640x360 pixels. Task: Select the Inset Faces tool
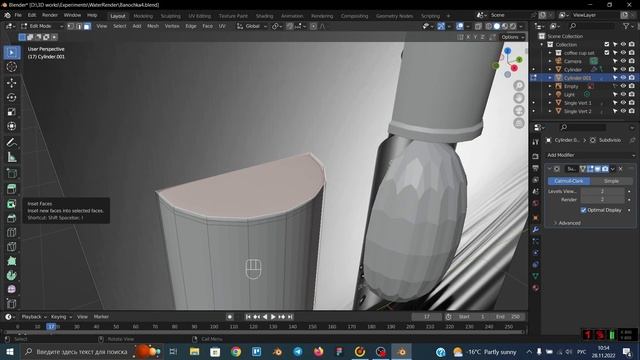tap(11, 204)
